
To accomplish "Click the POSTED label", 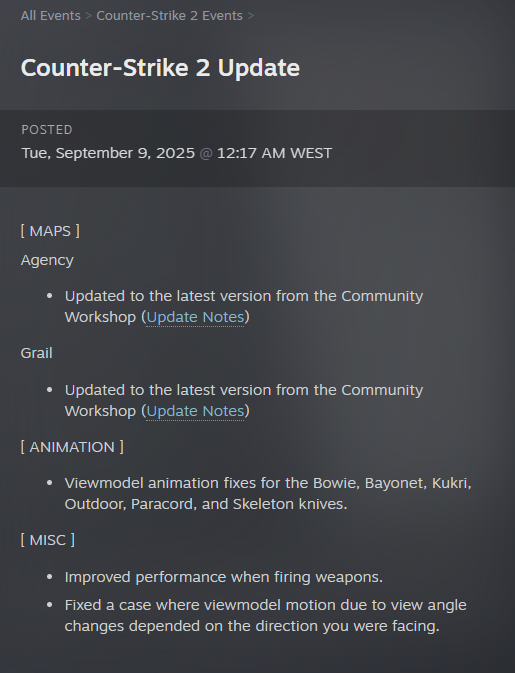I will 47,130.
